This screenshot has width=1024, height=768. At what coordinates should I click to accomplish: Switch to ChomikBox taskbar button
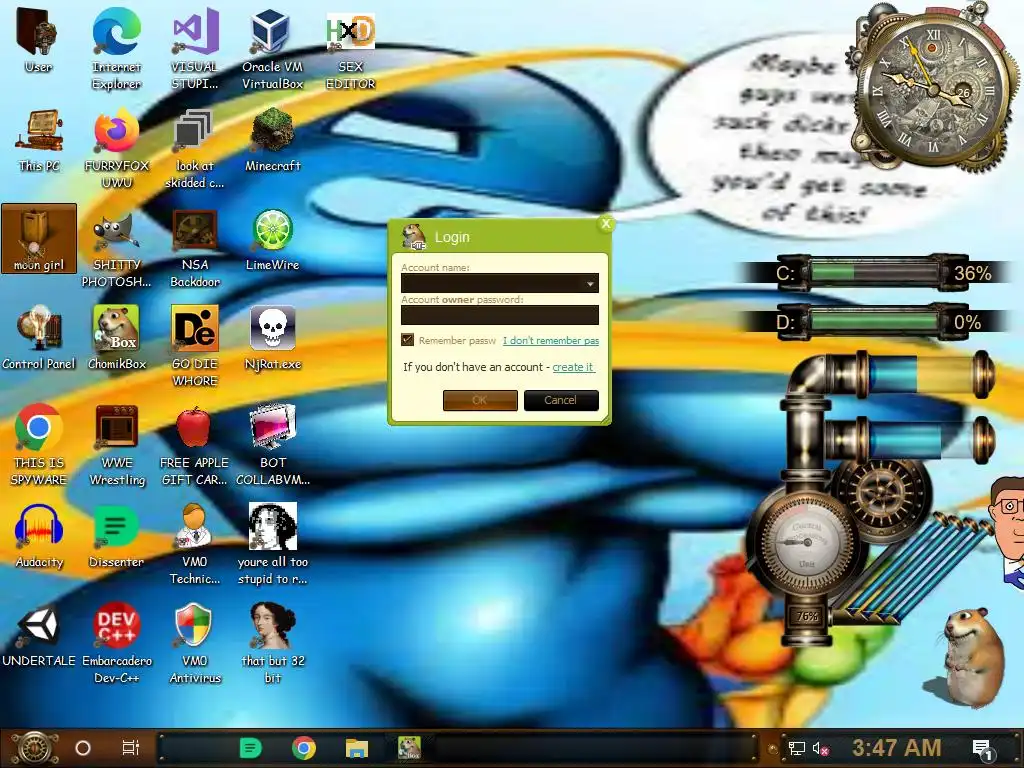tap(409, 748)
